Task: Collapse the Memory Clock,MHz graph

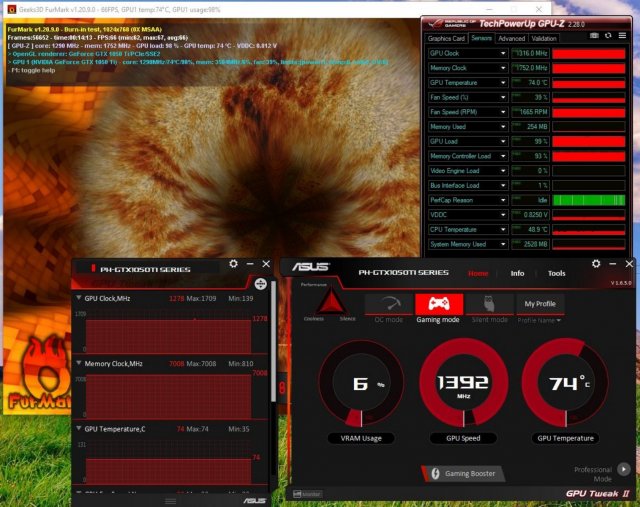Action: (79, 364)
